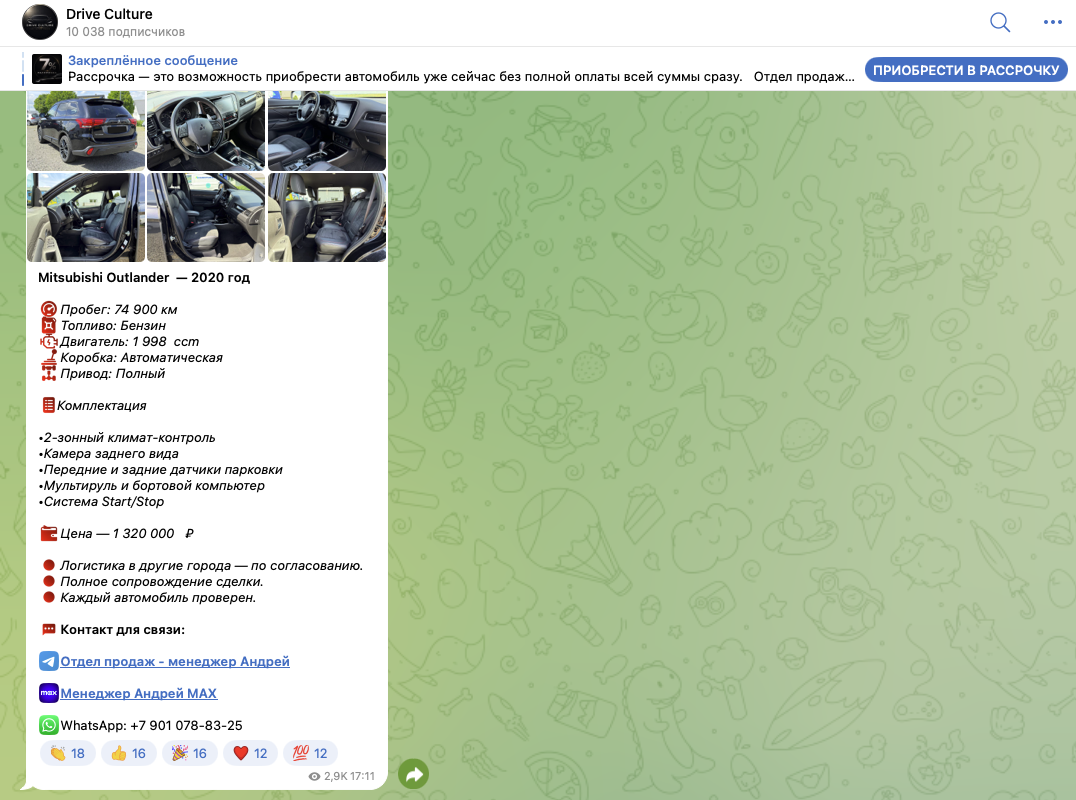The image size is (1076, 800).
Task: Open the front seats through open door photo
Action: tap(86, 217)
